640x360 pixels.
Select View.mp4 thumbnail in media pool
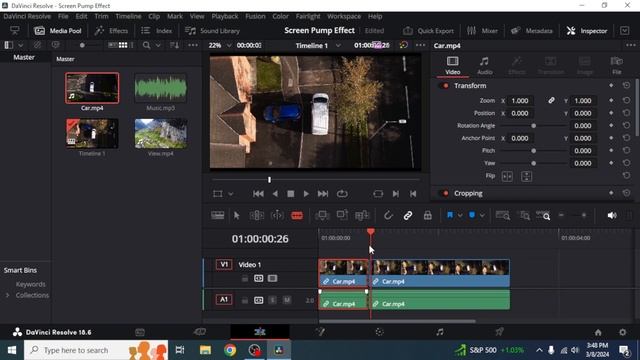coord(161,133)
